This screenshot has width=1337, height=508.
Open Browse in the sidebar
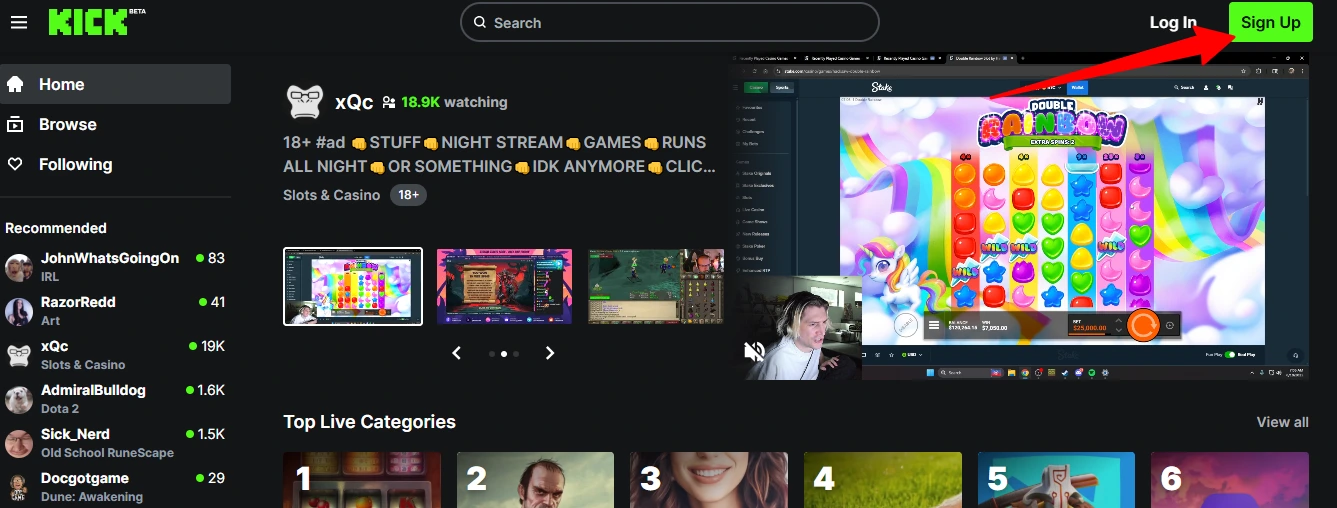pyautogui.click(x=115, y=124)
